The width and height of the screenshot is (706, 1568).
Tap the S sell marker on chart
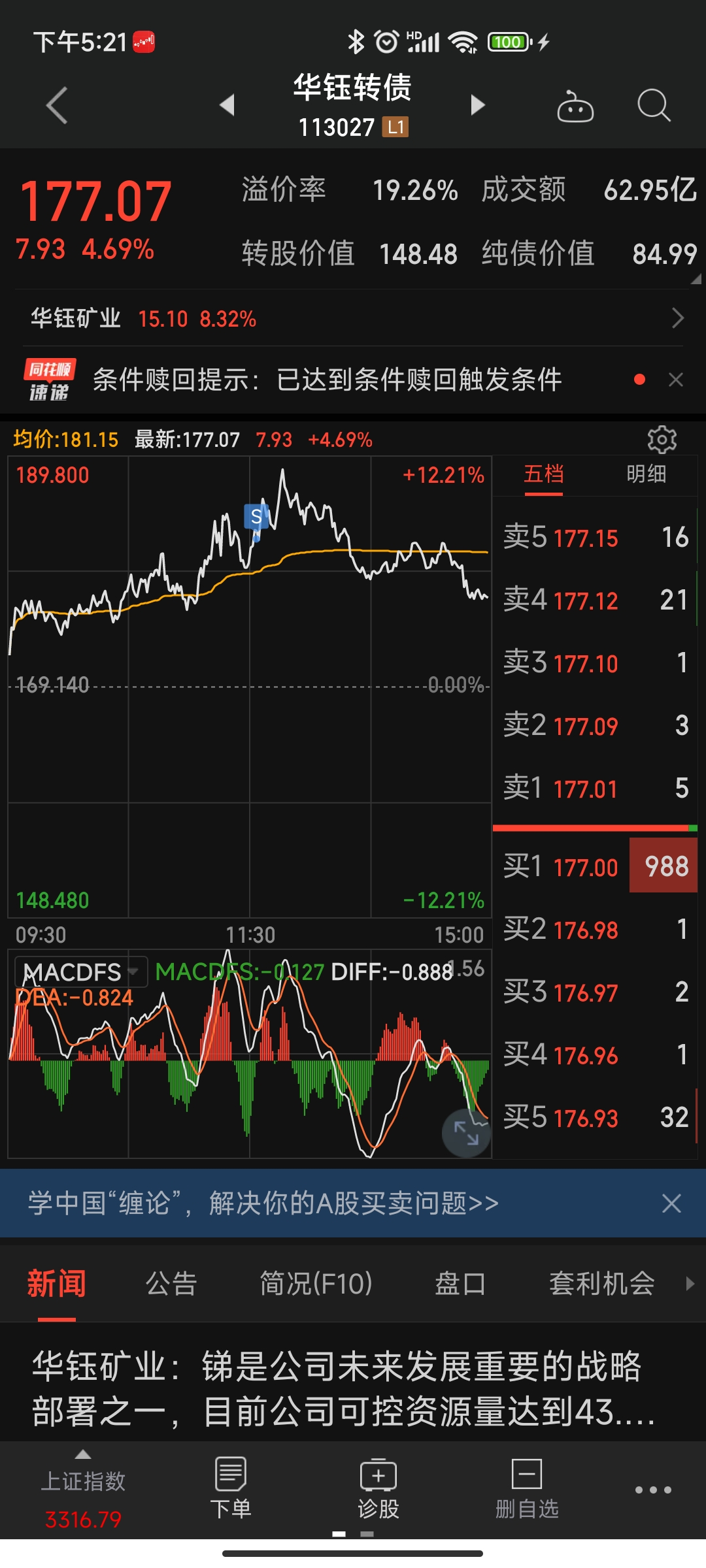[x=256, y=517]
